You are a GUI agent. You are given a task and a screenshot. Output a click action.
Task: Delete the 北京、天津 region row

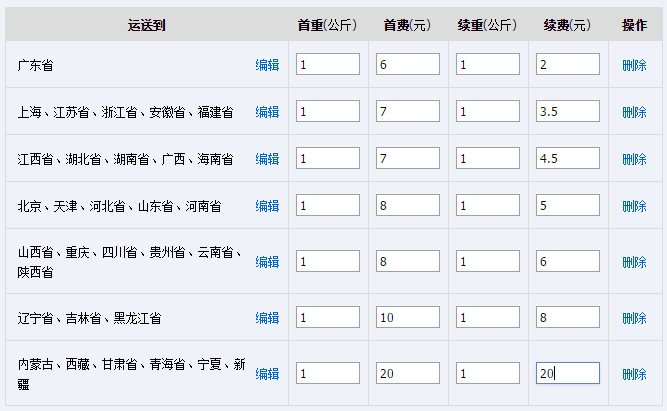coord(634,206)
